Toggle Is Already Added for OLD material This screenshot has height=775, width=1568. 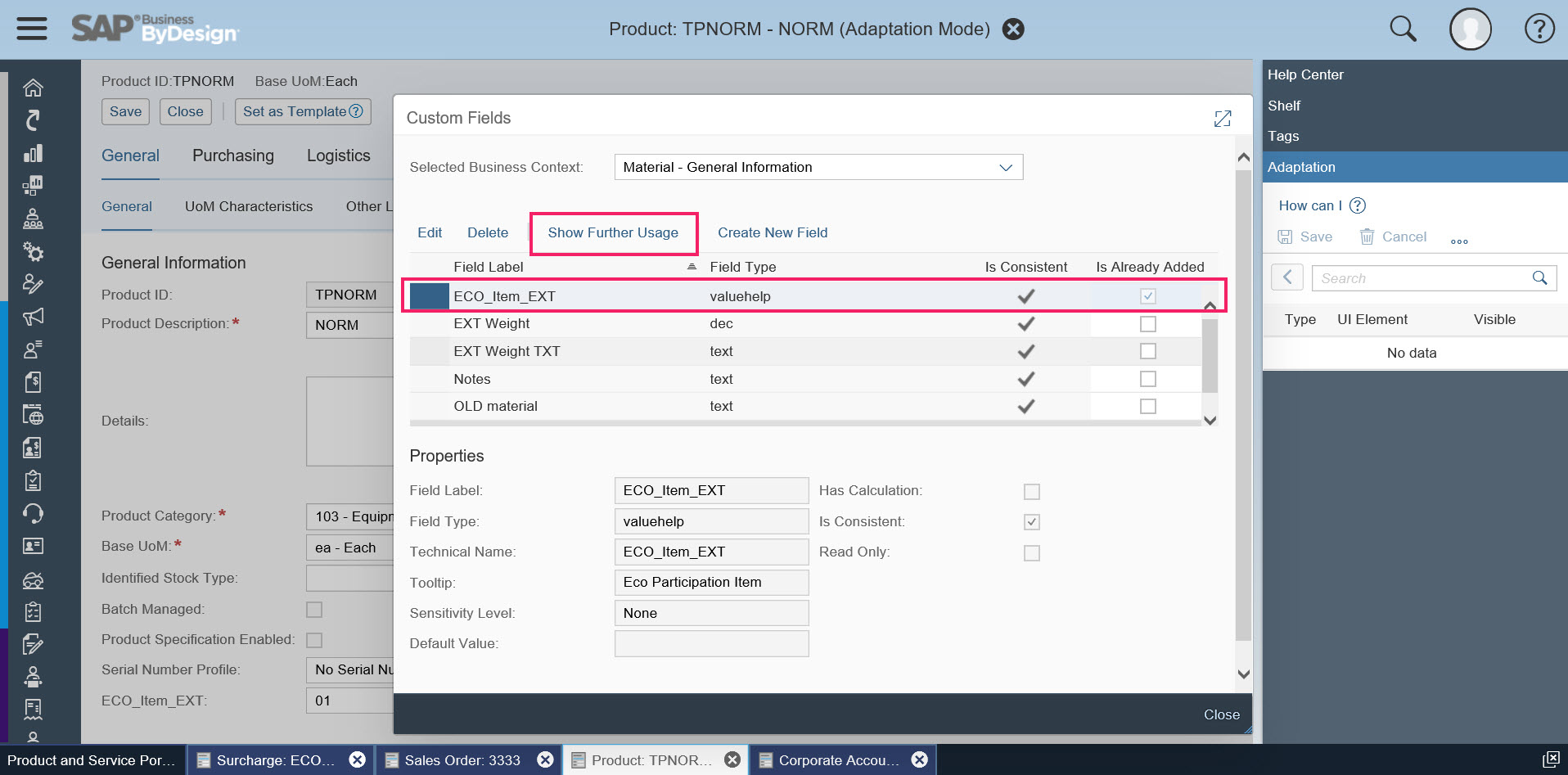pos(1148,406)
